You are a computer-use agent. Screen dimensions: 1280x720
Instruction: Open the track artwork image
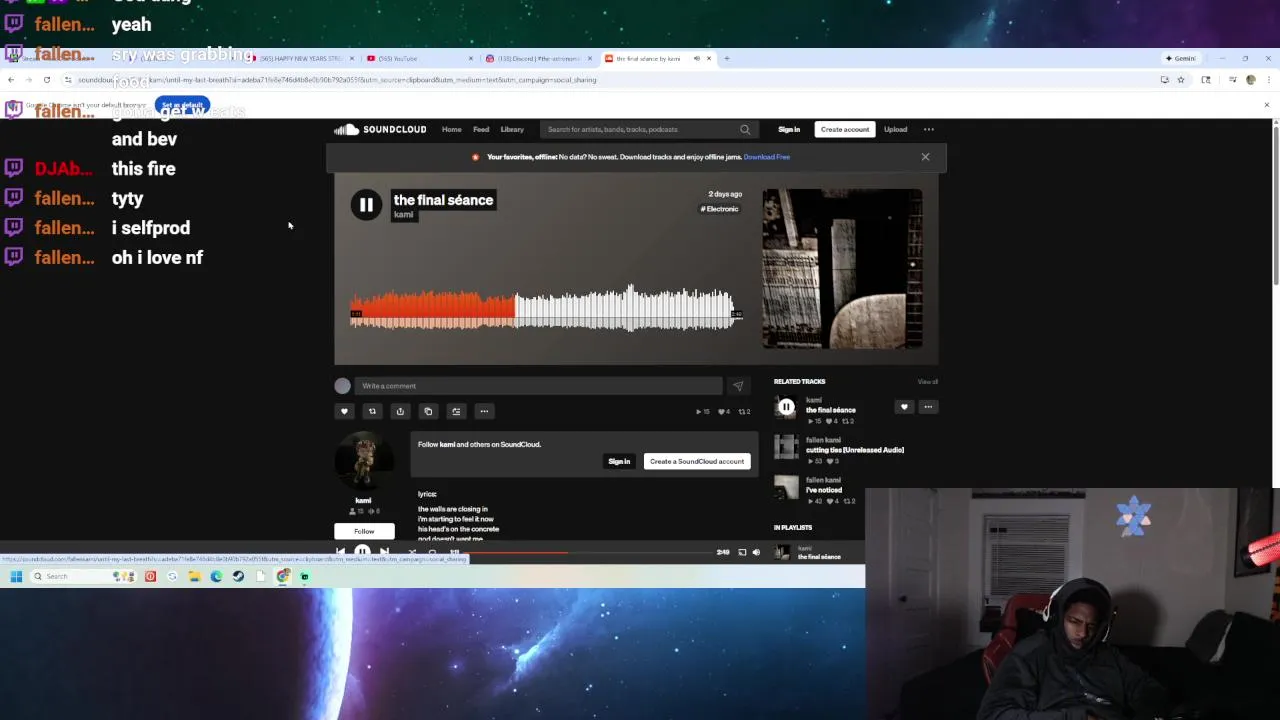pyautogui.click(x=842, y=269)
